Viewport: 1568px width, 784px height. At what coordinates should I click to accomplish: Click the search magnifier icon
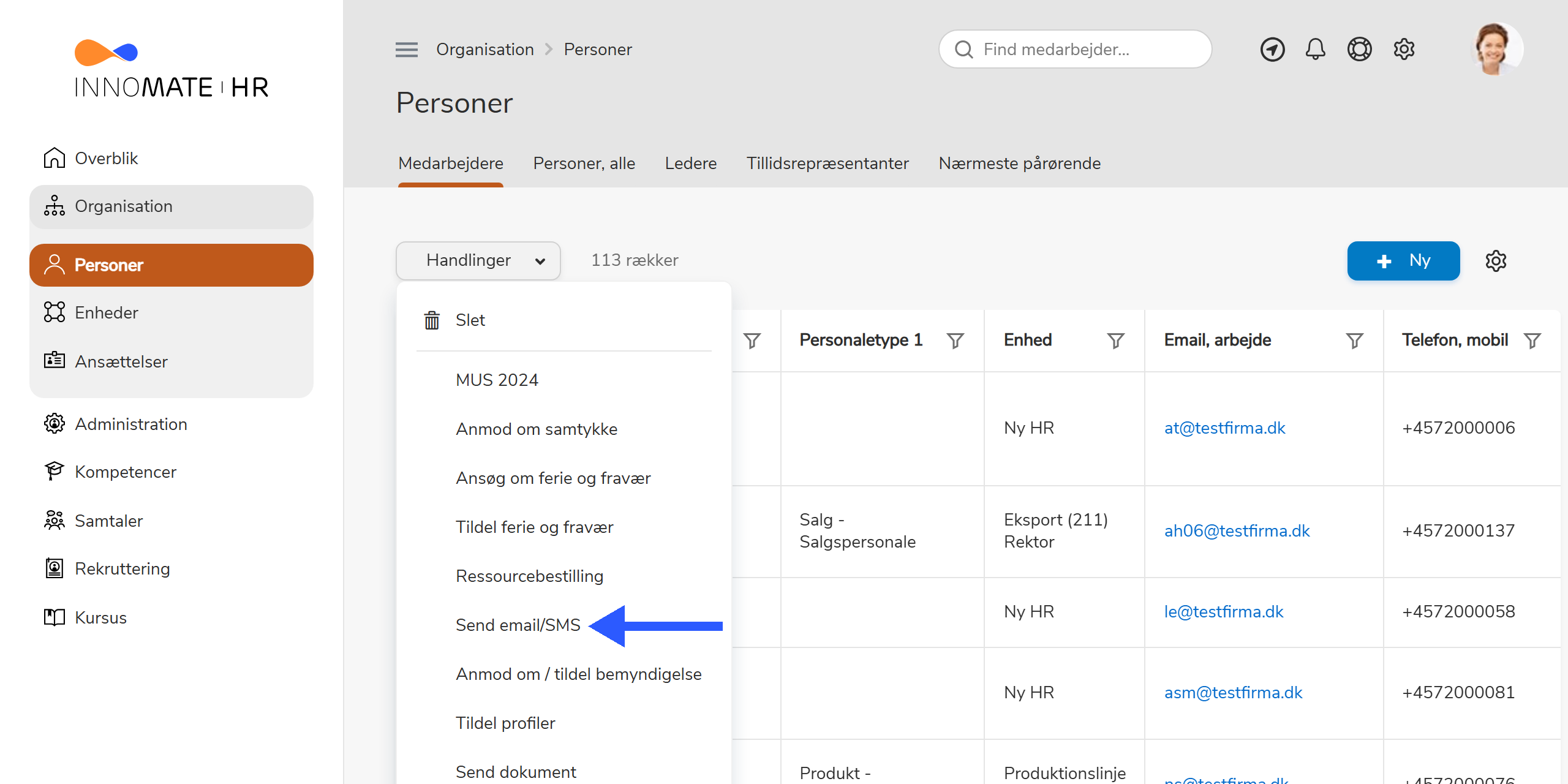tap(963, 49)
